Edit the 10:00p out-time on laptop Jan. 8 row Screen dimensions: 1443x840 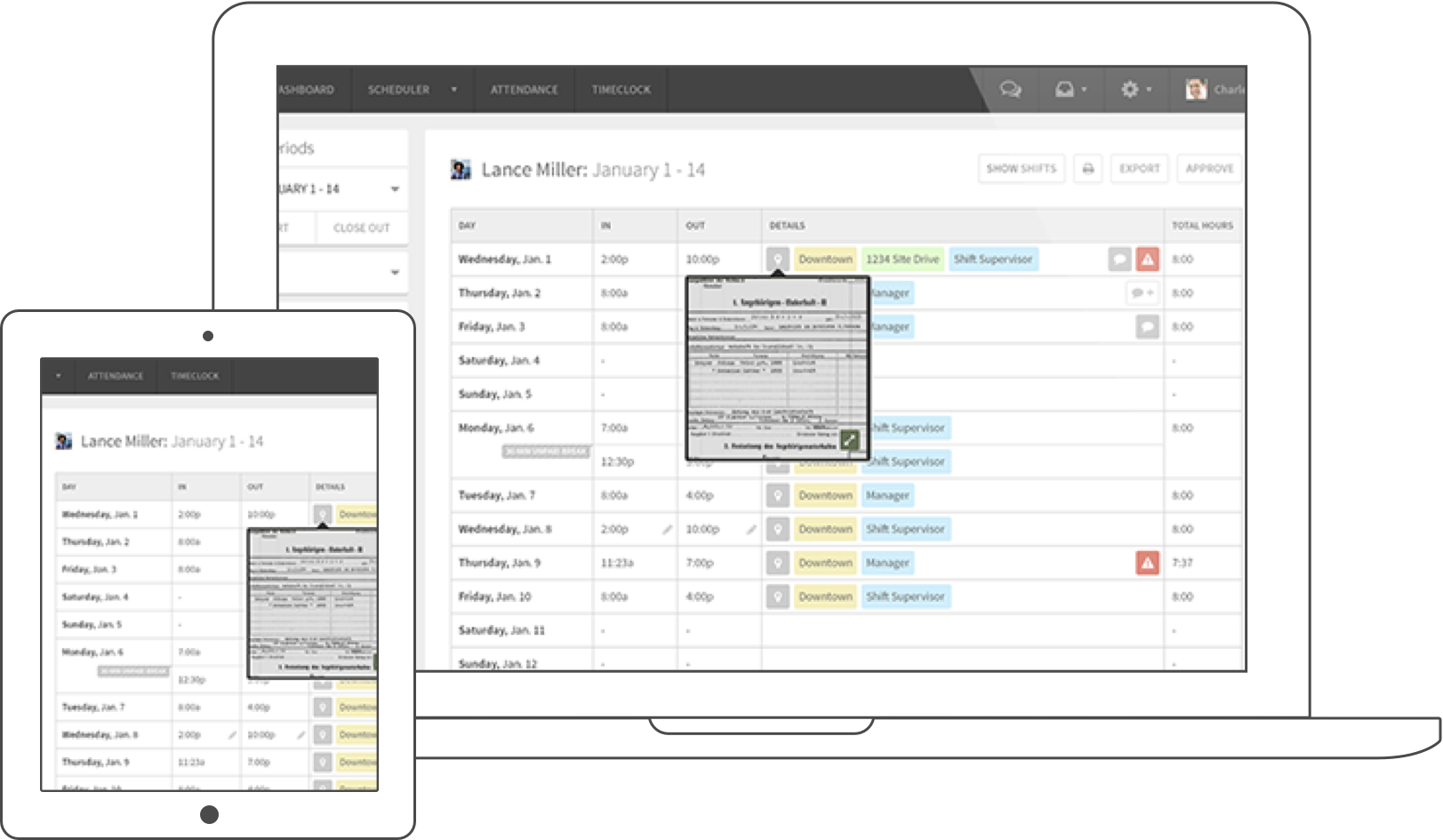751,530
